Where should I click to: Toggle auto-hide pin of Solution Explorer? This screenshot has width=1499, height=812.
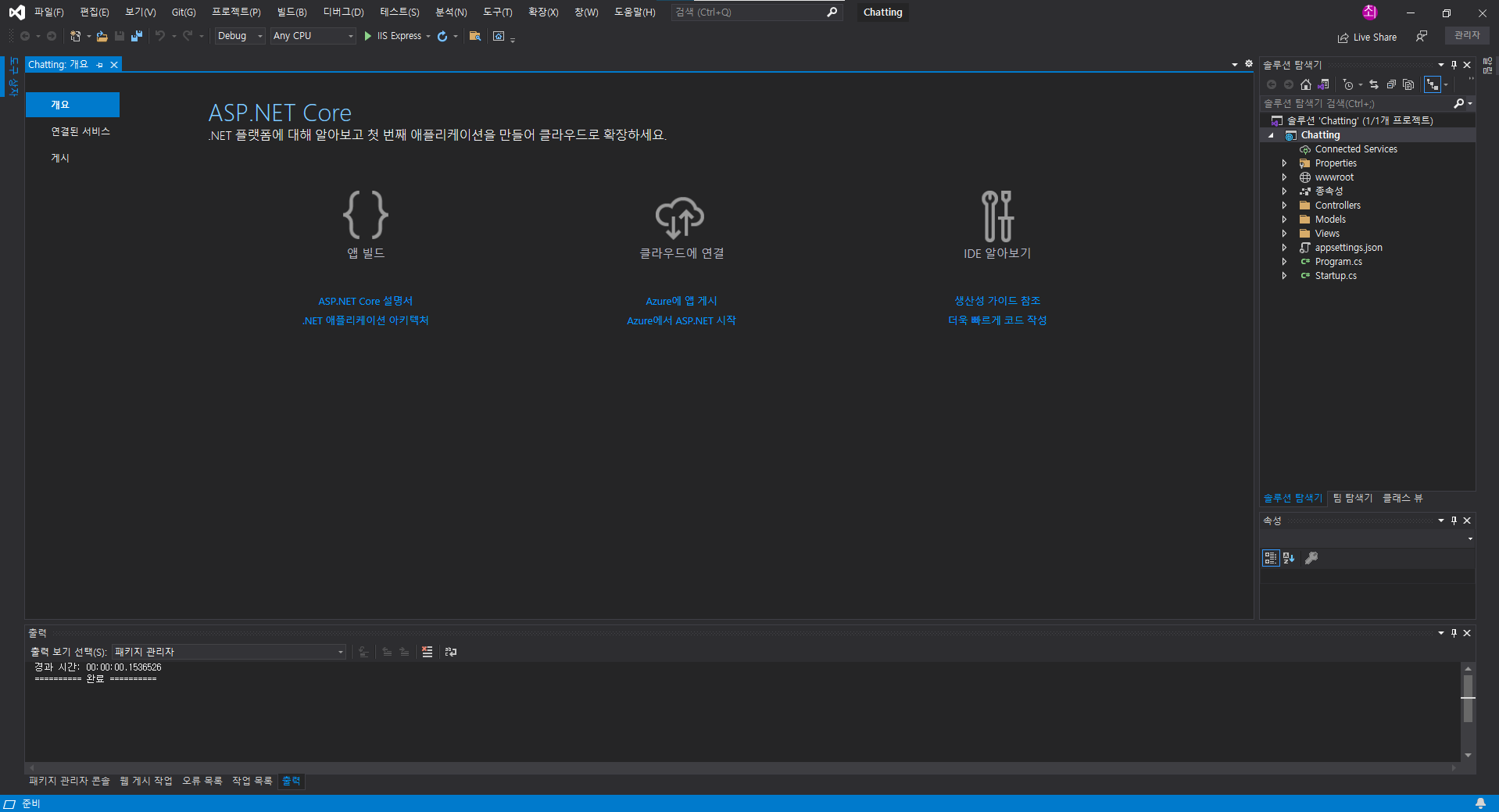(x=1454, y=65)
